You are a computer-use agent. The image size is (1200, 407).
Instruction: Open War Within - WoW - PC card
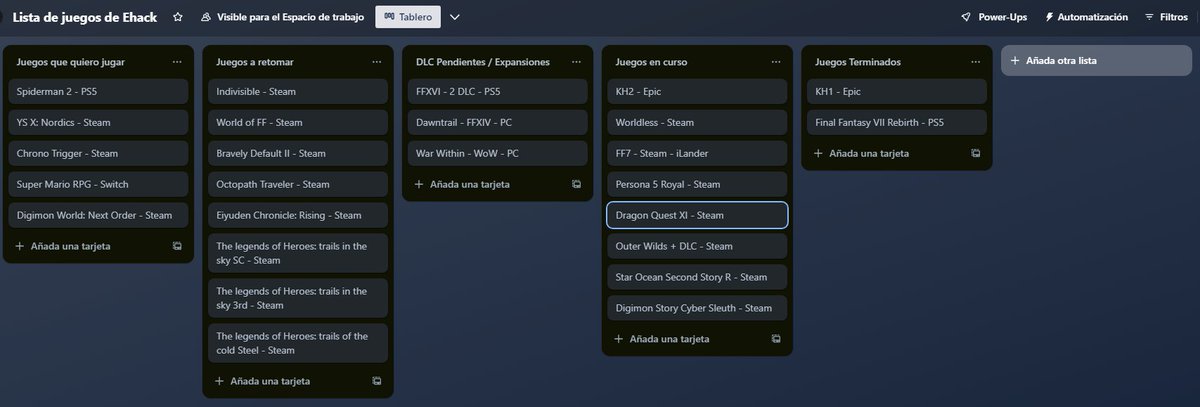pos(498,154)
